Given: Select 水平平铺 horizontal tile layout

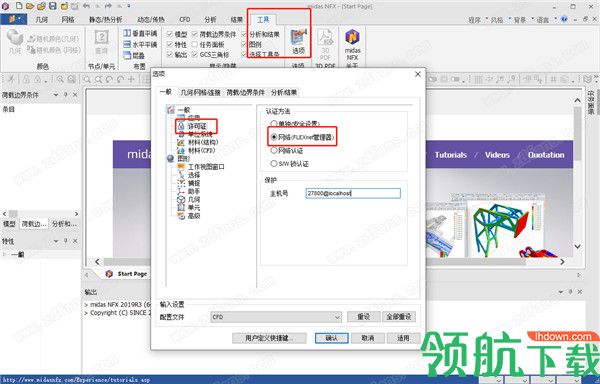Looking at the screenshot, I should point(140,45).
